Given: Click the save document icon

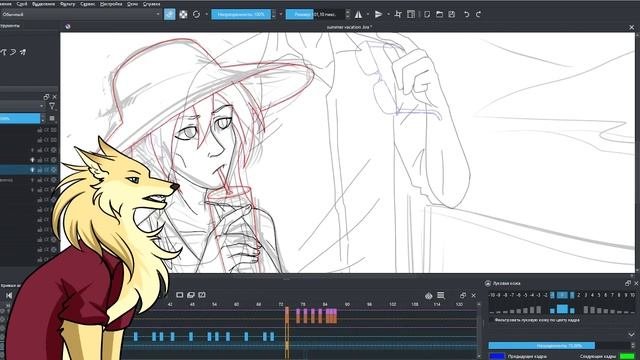Looking at the screenshot, I should [452, 14].
